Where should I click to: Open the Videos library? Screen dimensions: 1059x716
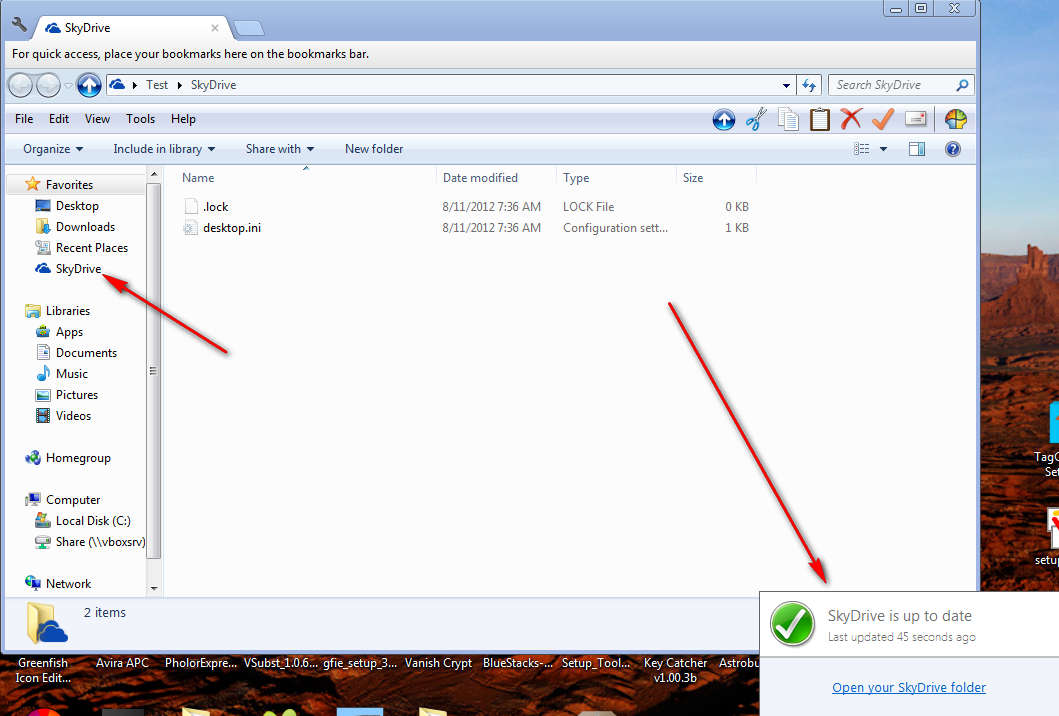pos(73,415)
